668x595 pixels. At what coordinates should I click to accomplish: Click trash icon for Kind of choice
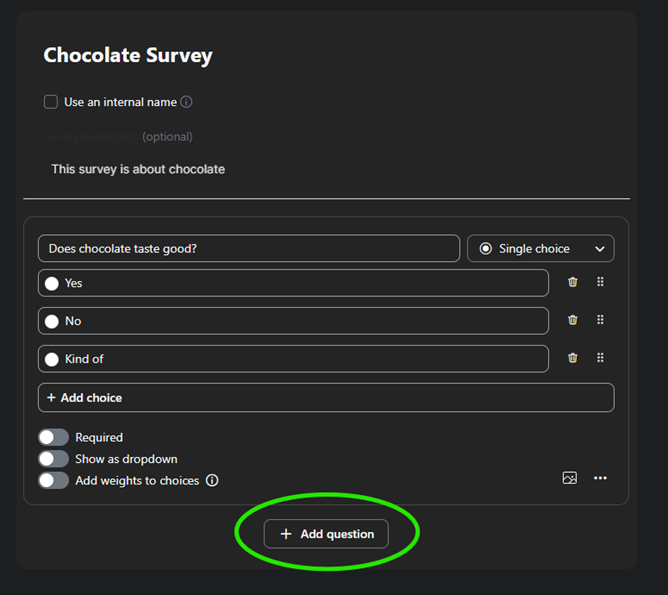573,358
